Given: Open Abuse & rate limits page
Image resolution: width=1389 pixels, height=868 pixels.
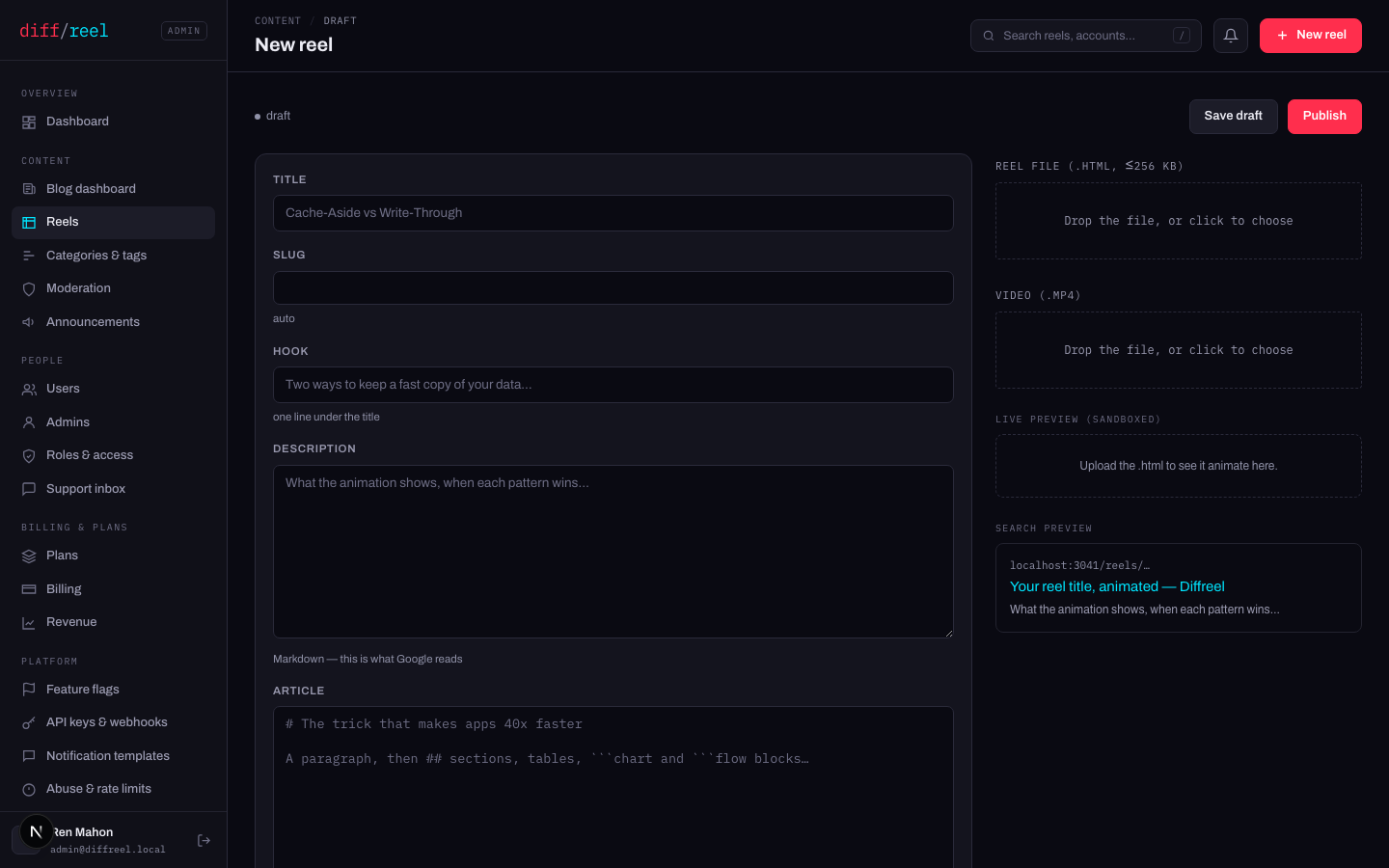Looking at the screenshot, I should coord(113,789).
